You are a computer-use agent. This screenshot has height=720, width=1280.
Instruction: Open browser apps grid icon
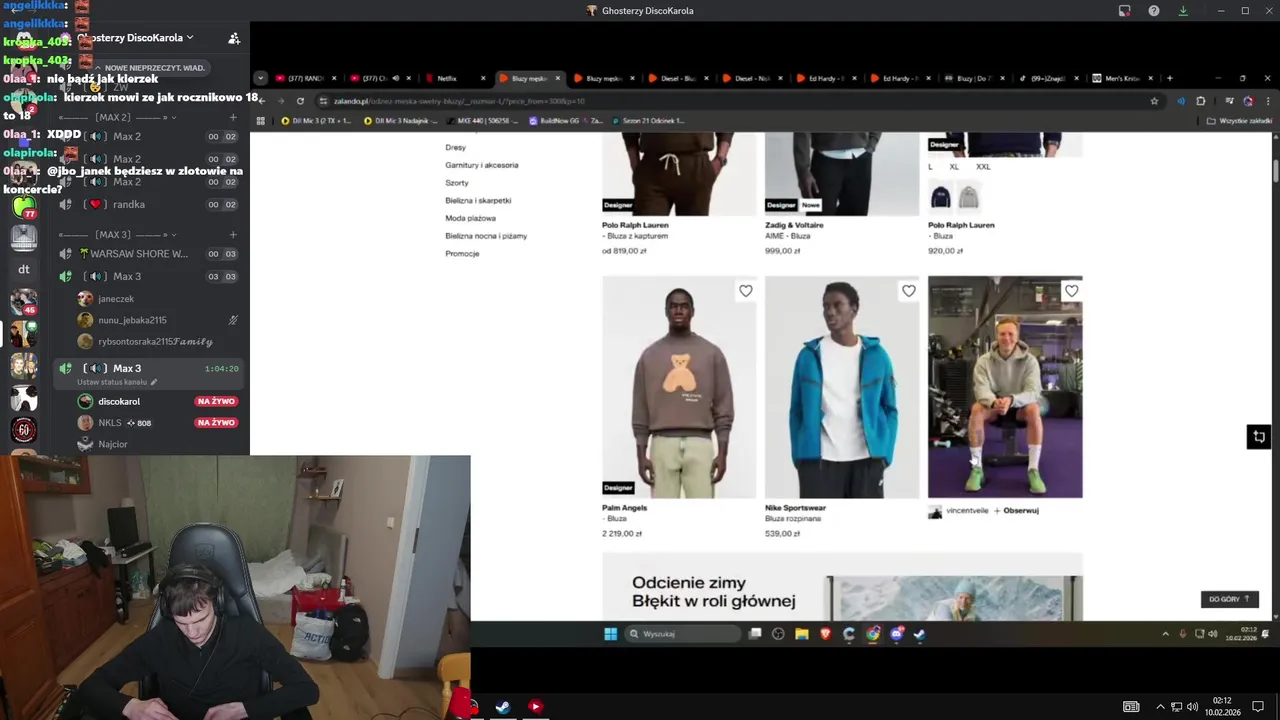pyautogui.click(x=261, y=121)
